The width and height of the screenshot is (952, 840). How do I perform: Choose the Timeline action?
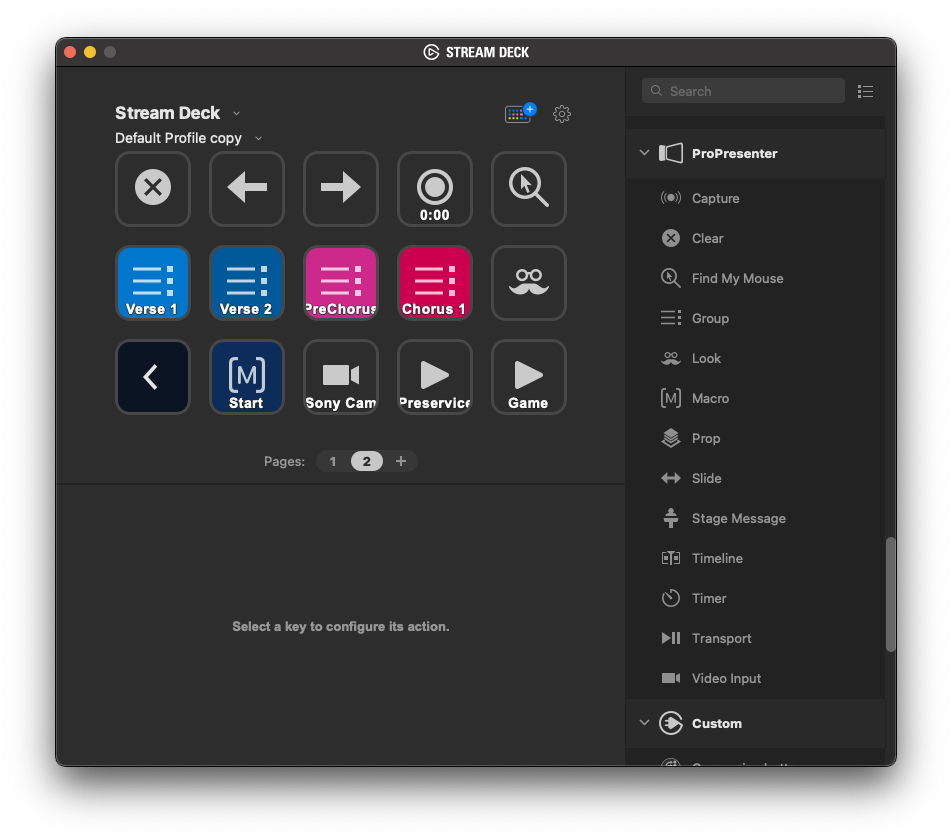click(x=755, y=559)
